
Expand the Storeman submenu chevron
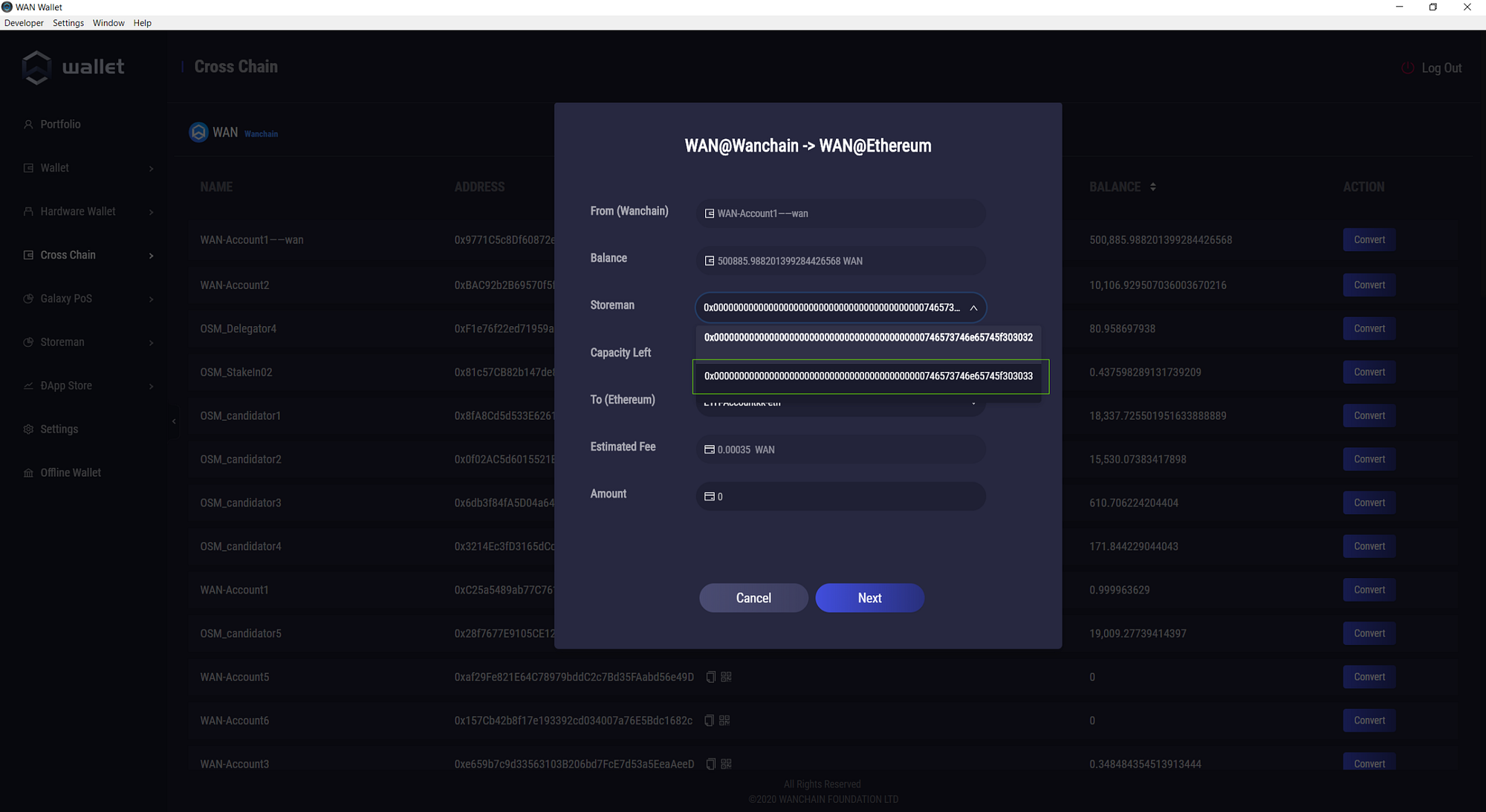(152, 342)
